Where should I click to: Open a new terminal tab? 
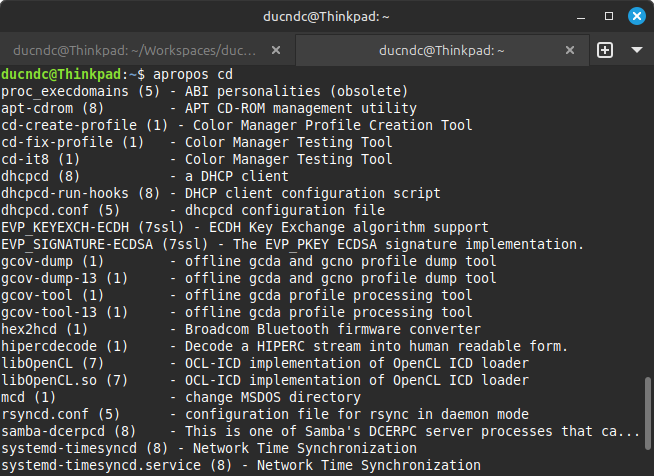[605, 50]
